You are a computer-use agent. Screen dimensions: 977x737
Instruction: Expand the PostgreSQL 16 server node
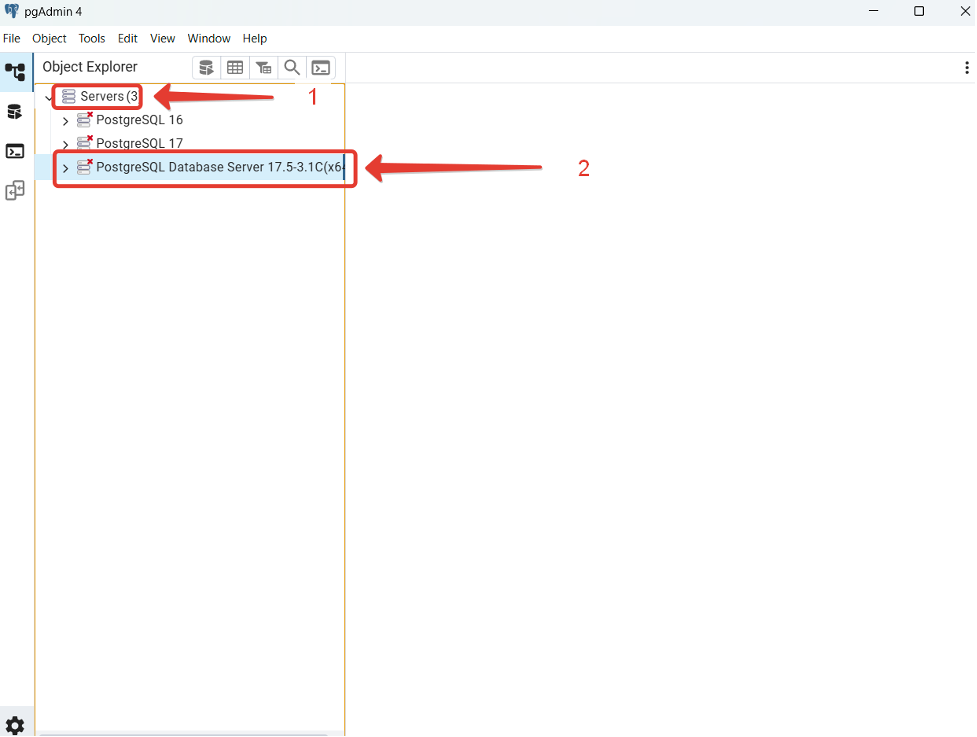(65, 121)
